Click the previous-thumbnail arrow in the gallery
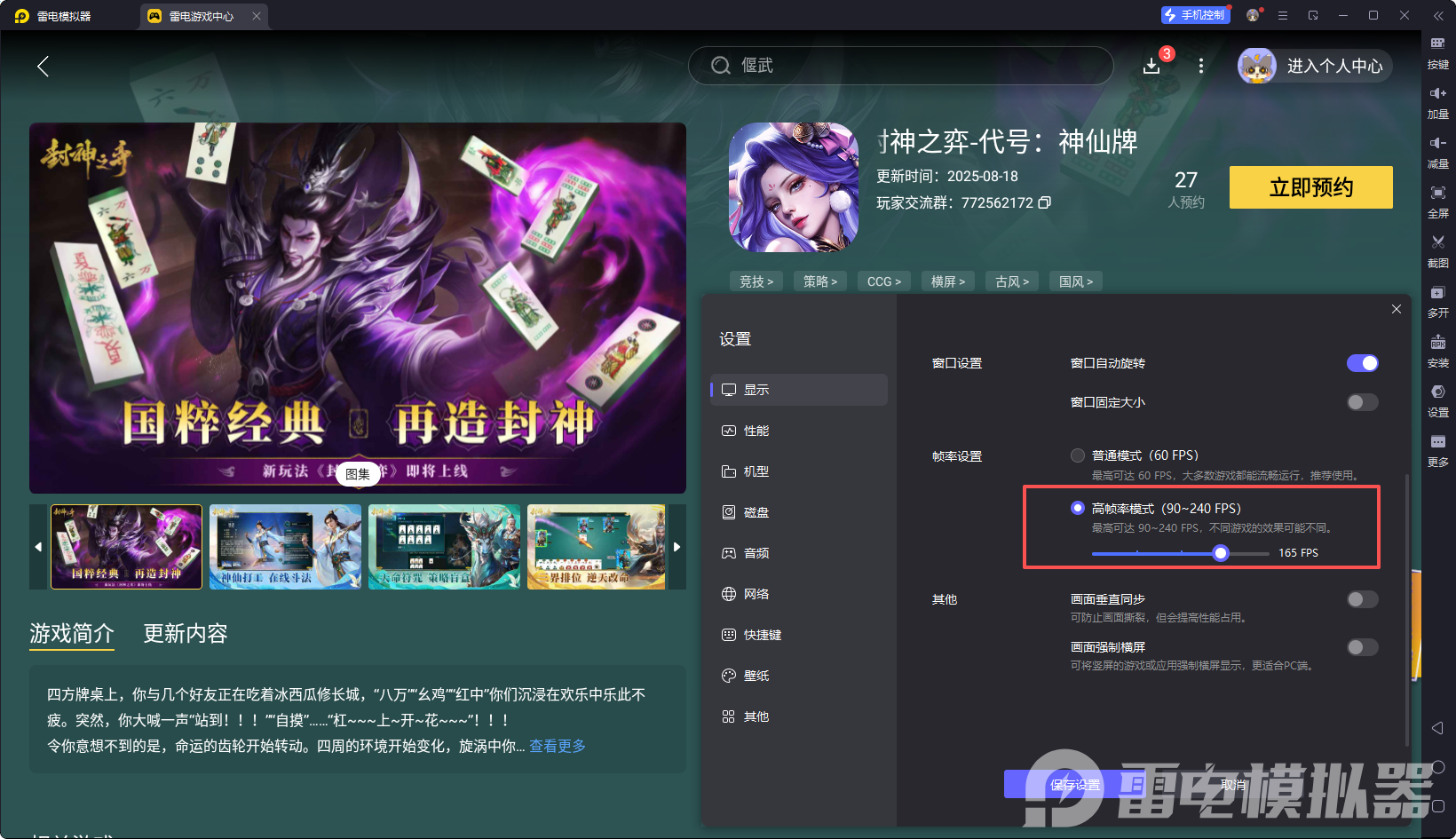The width and height of the screenshot is (1456, 839). pos(38,547)
